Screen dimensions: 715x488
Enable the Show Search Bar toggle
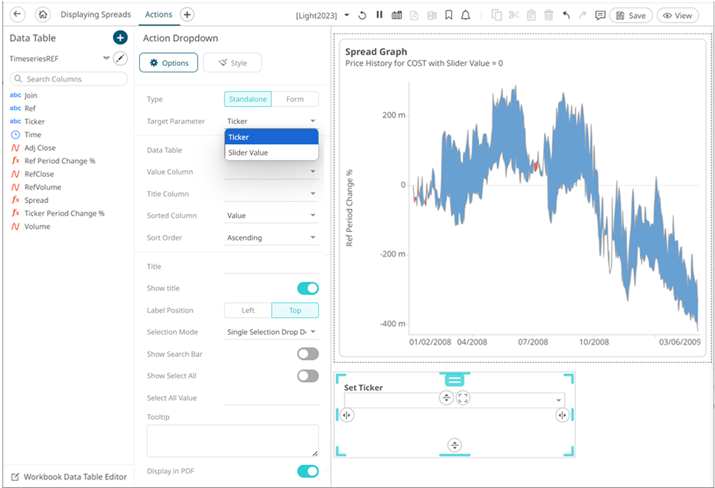point(308,353)
